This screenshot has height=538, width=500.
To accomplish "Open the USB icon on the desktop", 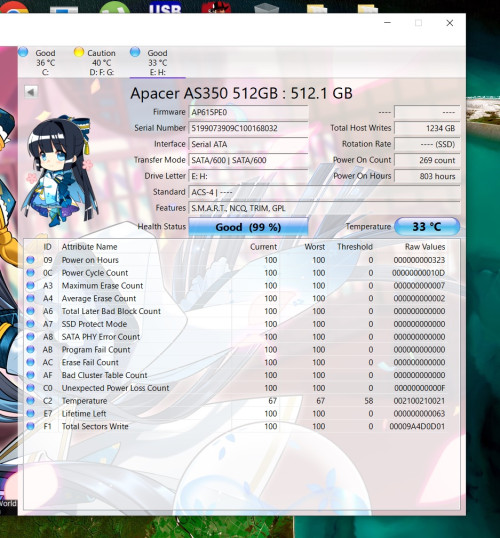I will pos(165,8).
